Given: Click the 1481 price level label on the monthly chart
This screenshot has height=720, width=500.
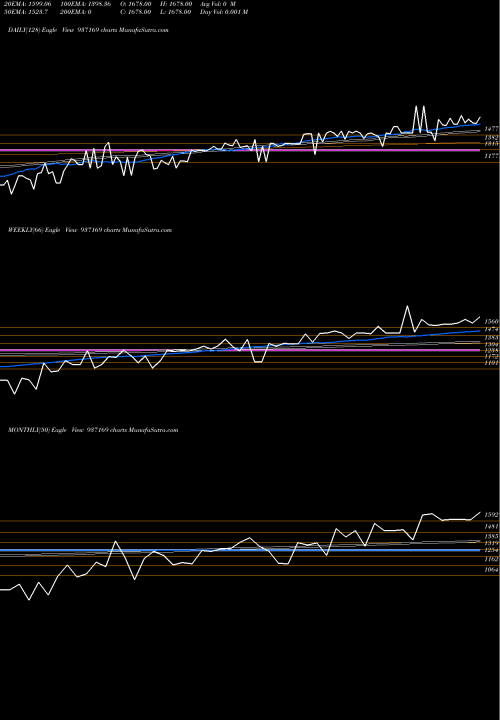Looking at the screenshot, I should coord(491,527).
